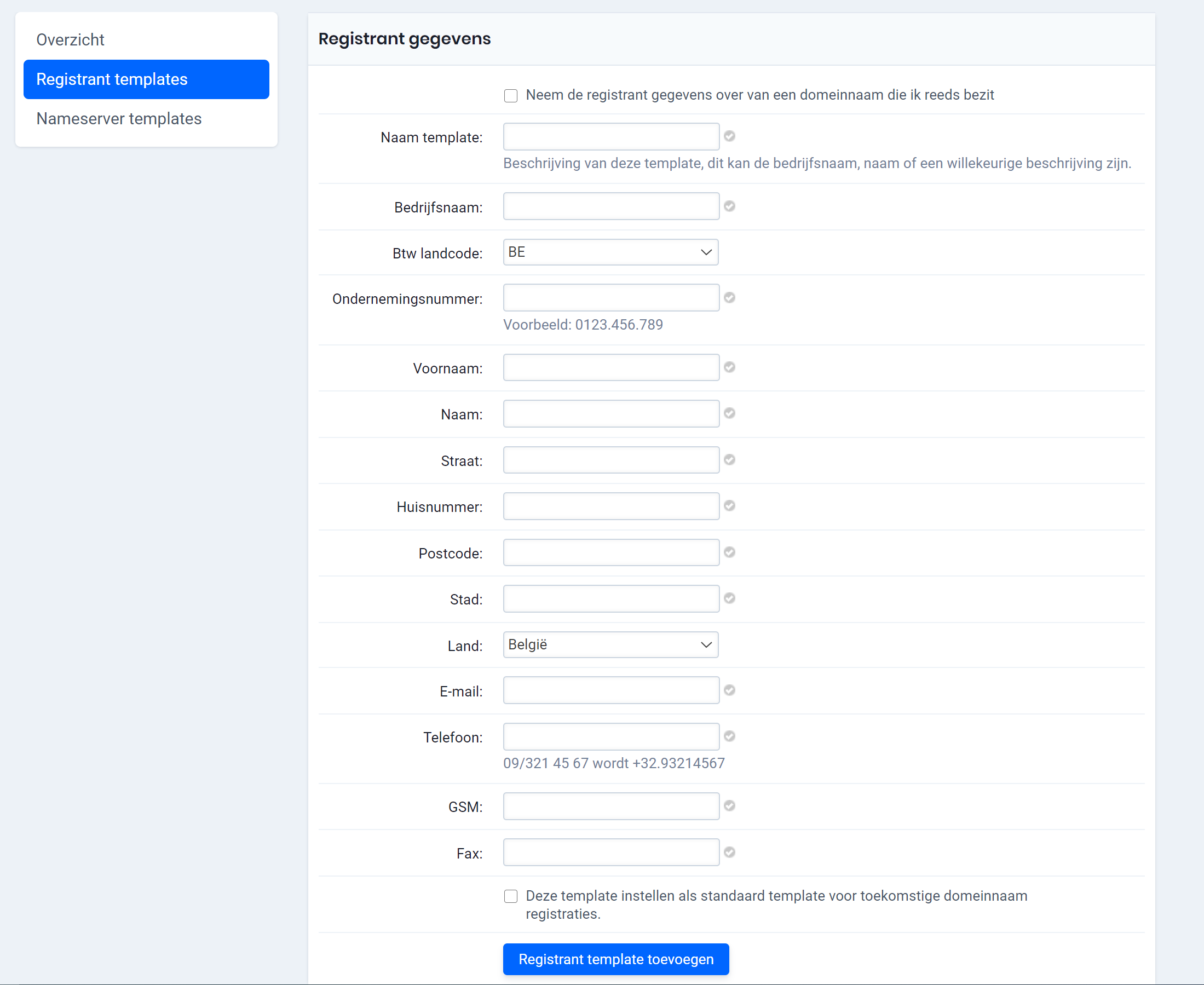
Task: Click the validation icon beside E-mail
Action: click(730, 690)
